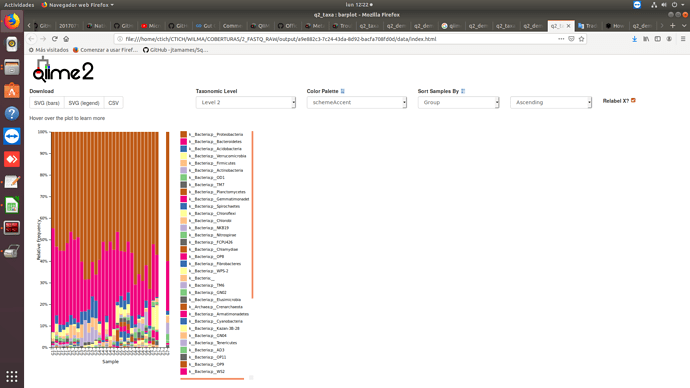Open the red AnyDesk dock icon
690x388 pixels.
[12, 159]
